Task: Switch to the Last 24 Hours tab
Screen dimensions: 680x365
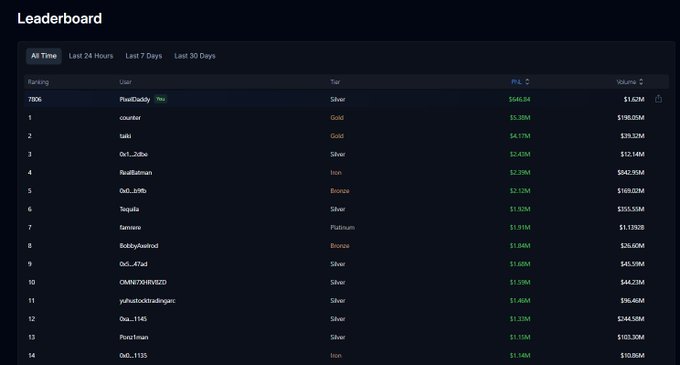Action: pos(91,56)
